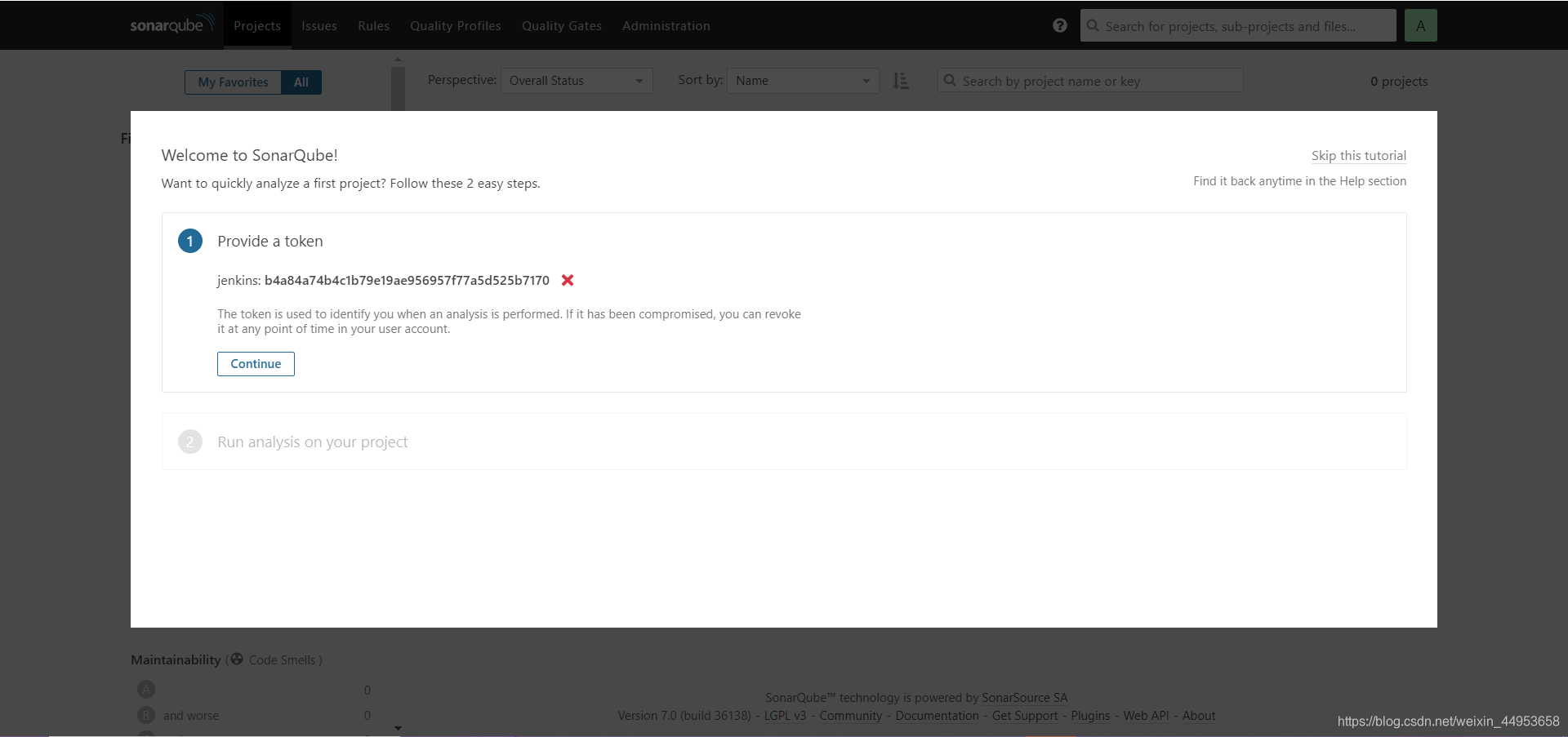Open the Sort by Name dropdown

803,81
